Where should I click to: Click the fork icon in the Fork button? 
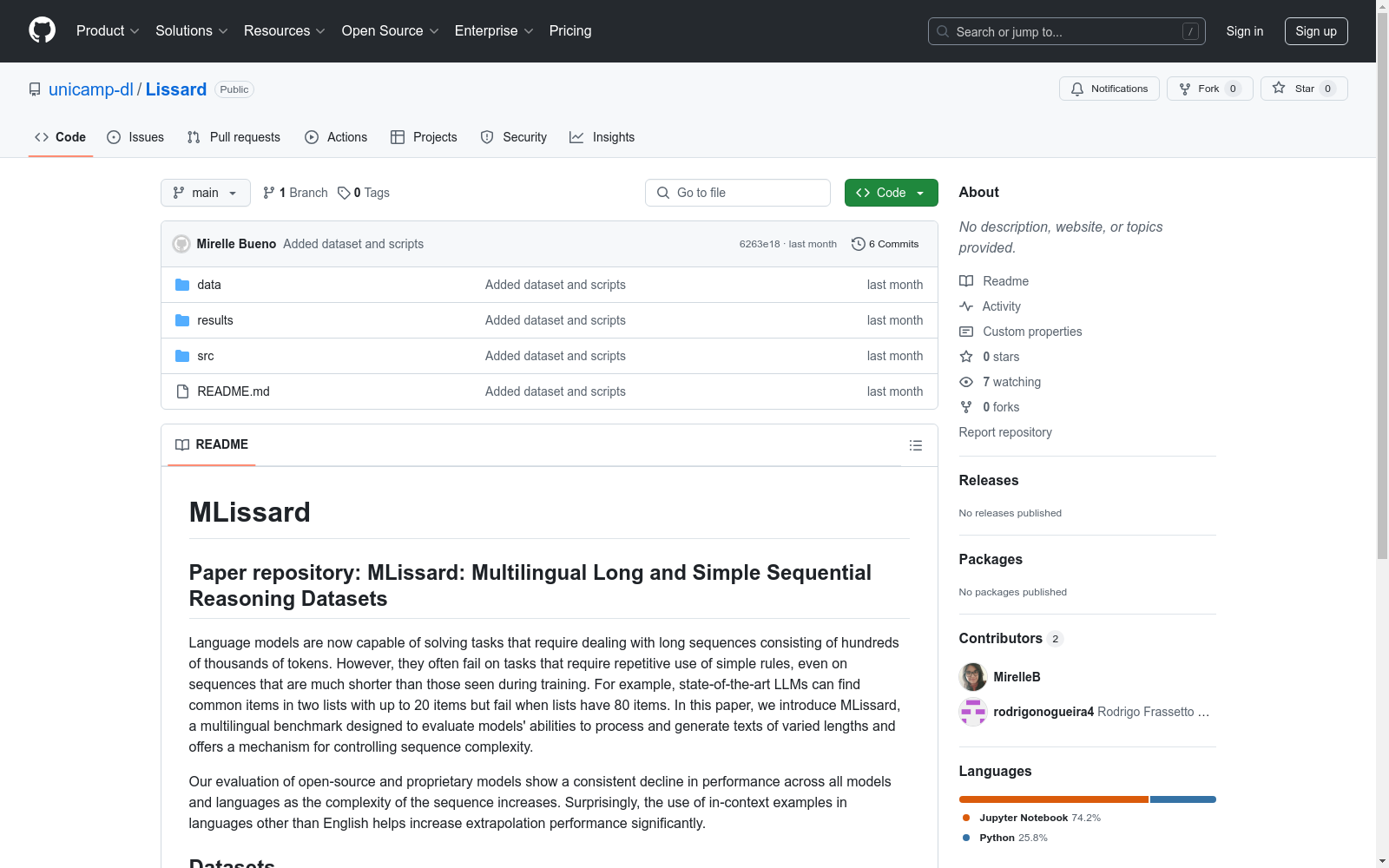click(1185, 89)
